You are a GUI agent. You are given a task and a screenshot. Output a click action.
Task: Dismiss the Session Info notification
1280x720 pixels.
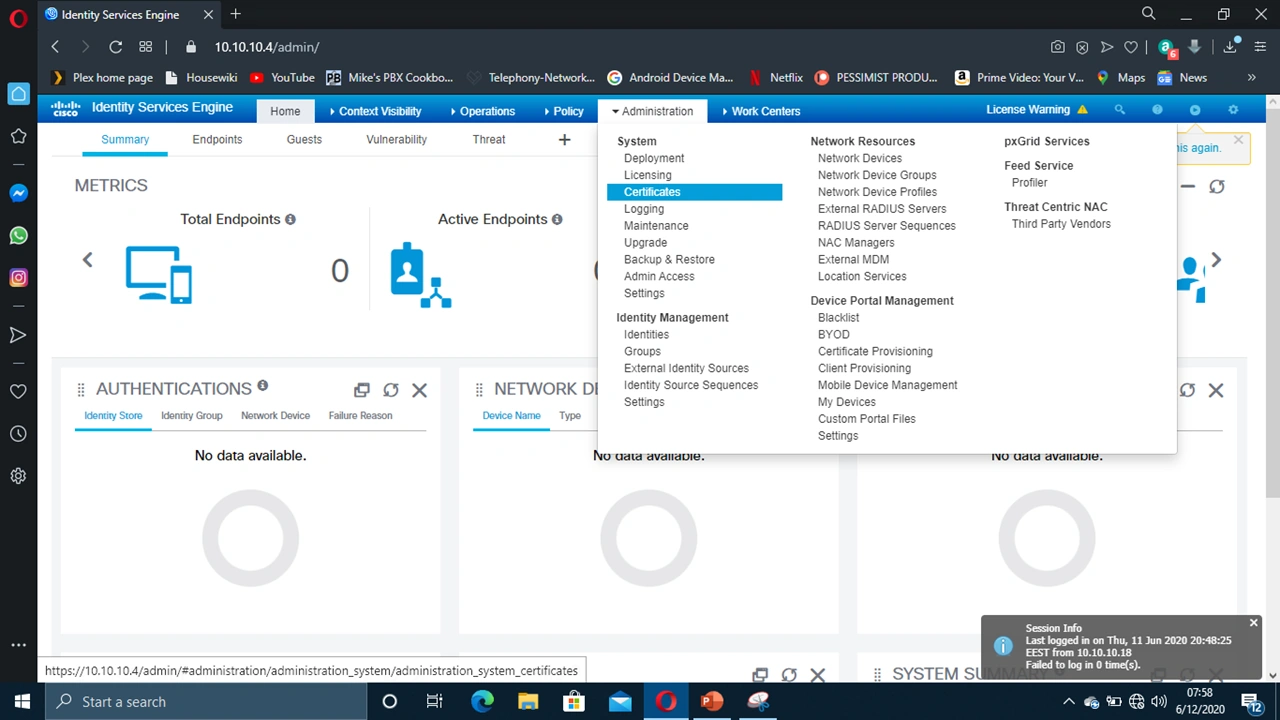tap(1253, 623)
